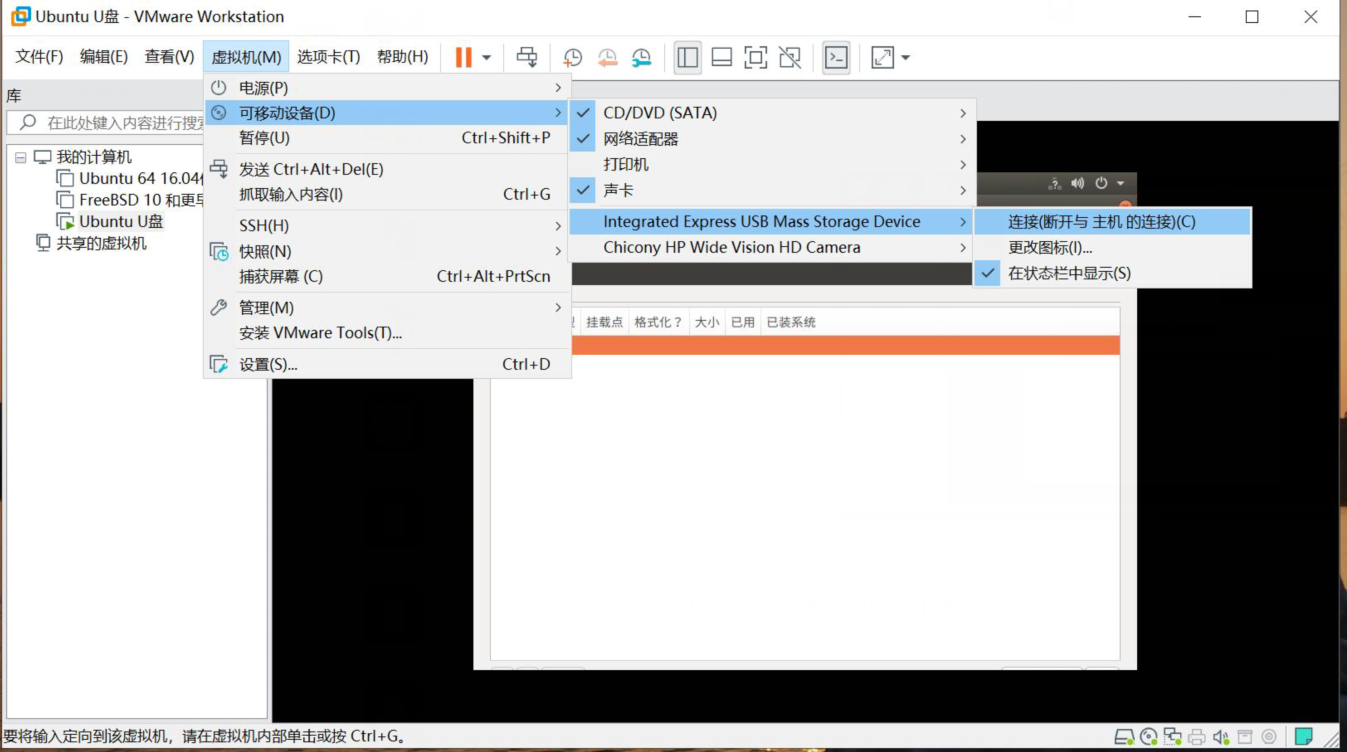The width and height of the screenshot is (1347, 752).
Task: Toggle the thumbnail bar toolbar icon
Action: click(x=722, y=57)
